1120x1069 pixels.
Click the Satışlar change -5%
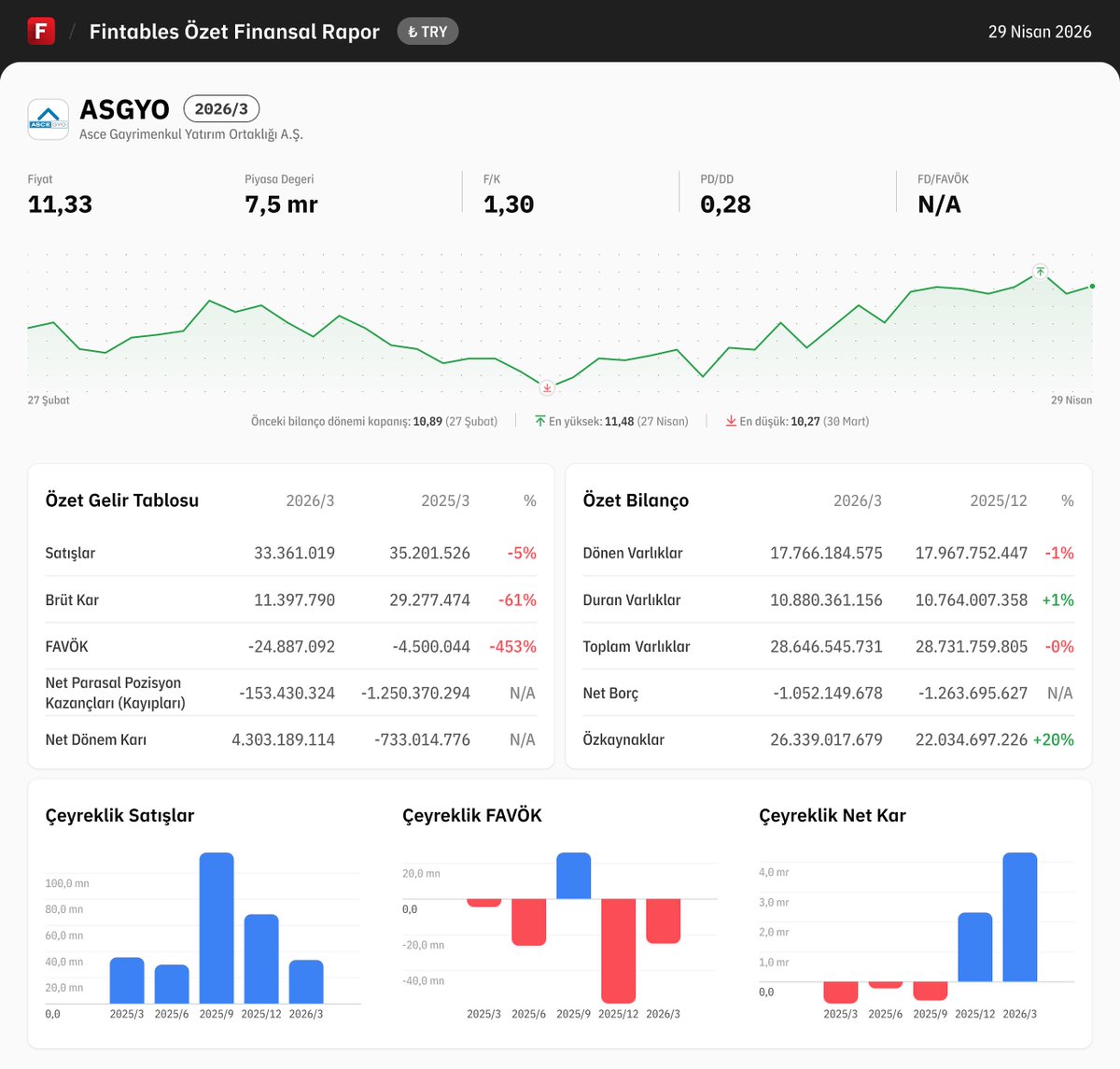522,553
